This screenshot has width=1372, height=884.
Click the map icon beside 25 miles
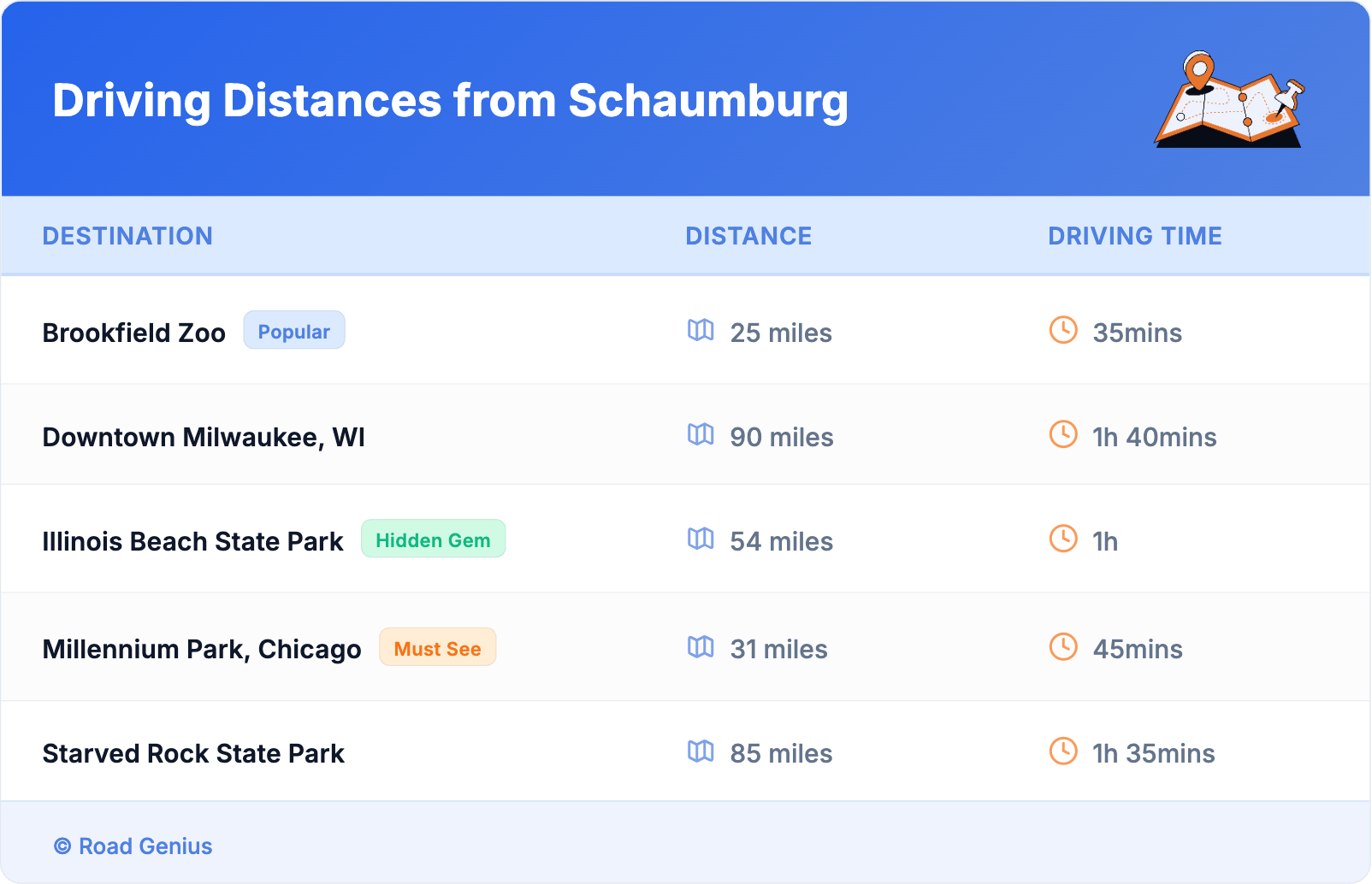[701, 330]
